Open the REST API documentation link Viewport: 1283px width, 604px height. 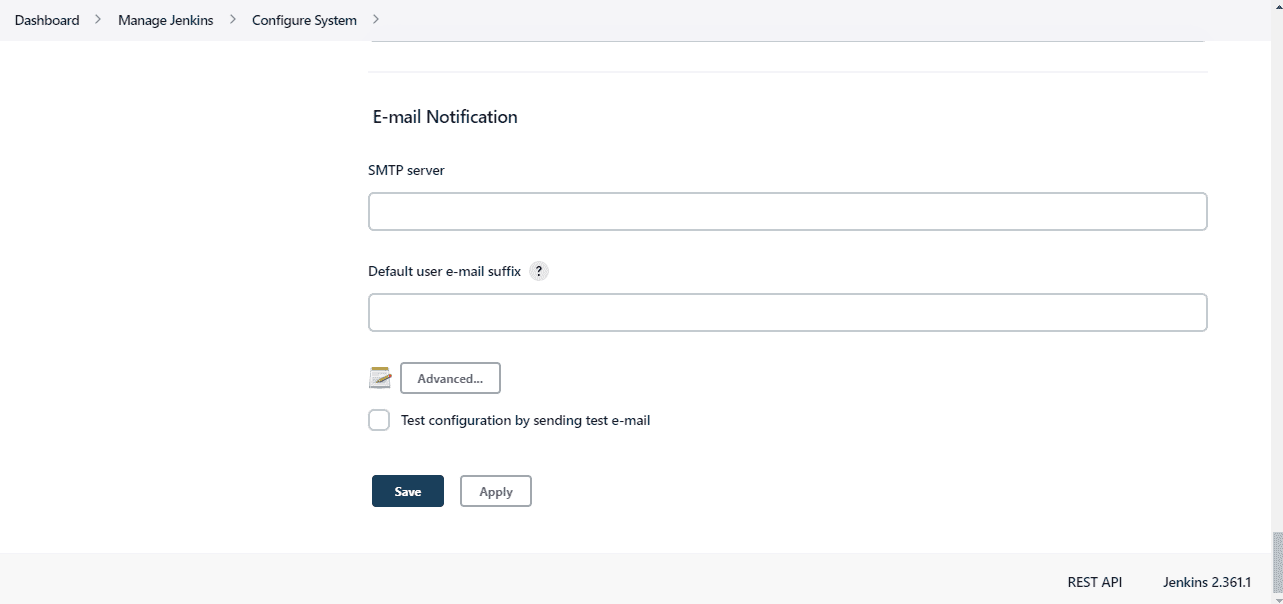coord(1094,581)
